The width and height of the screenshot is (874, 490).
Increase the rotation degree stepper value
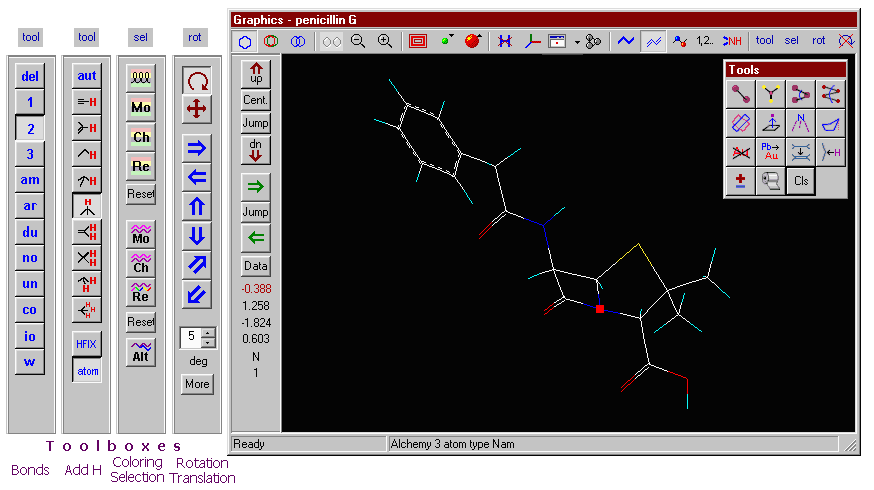point(208,332)
